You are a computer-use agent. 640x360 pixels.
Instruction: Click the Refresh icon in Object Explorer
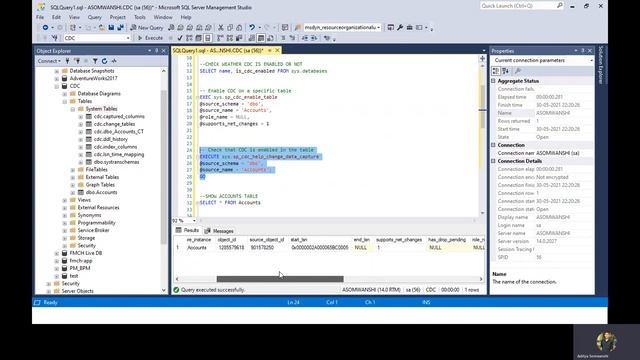(x=104, y=61)
